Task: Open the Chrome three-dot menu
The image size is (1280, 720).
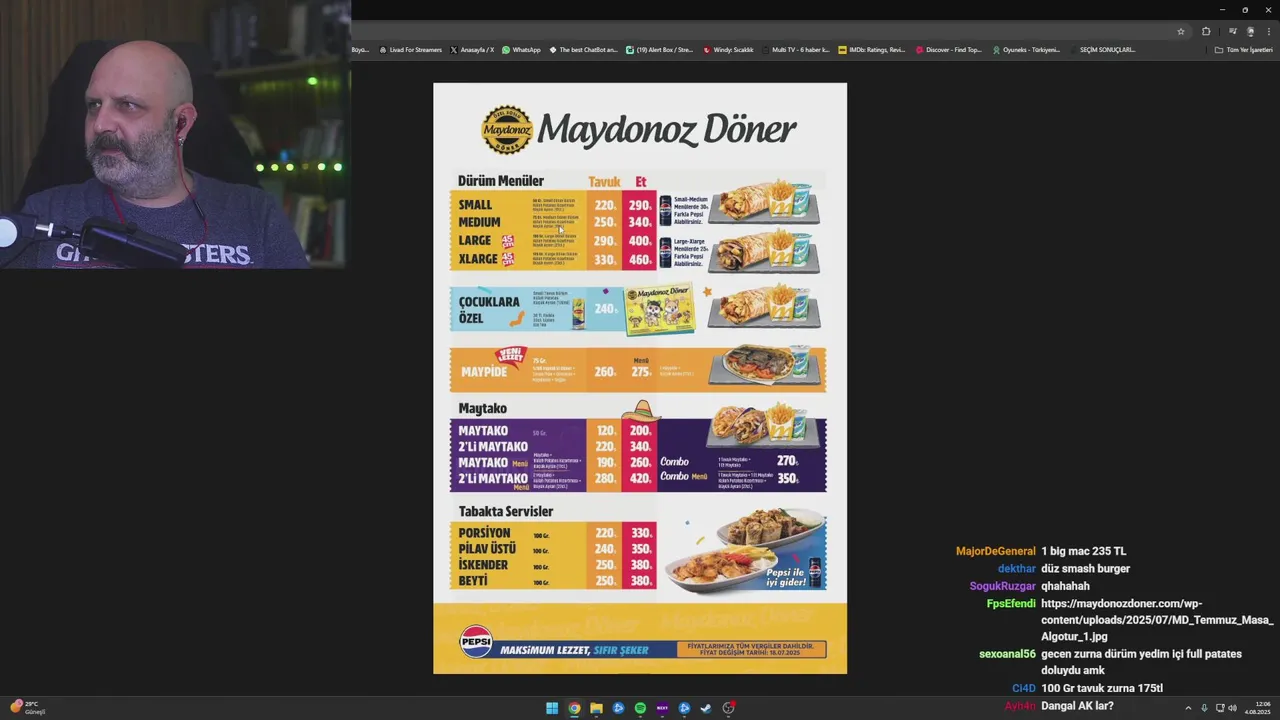Action: coord(1269,31)
